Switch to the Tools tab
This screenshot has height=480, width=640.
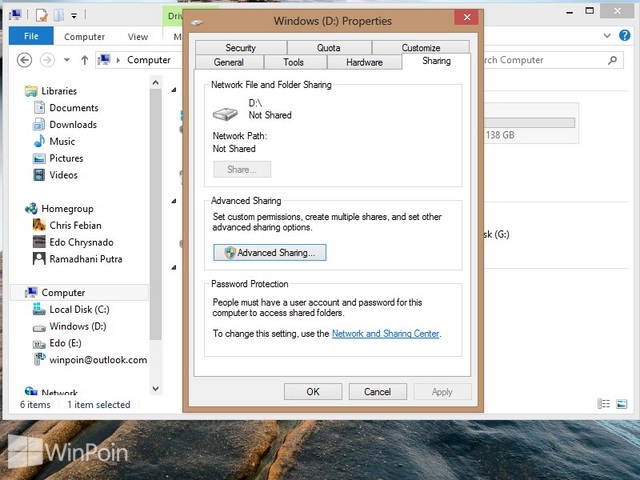click(294, 62)
